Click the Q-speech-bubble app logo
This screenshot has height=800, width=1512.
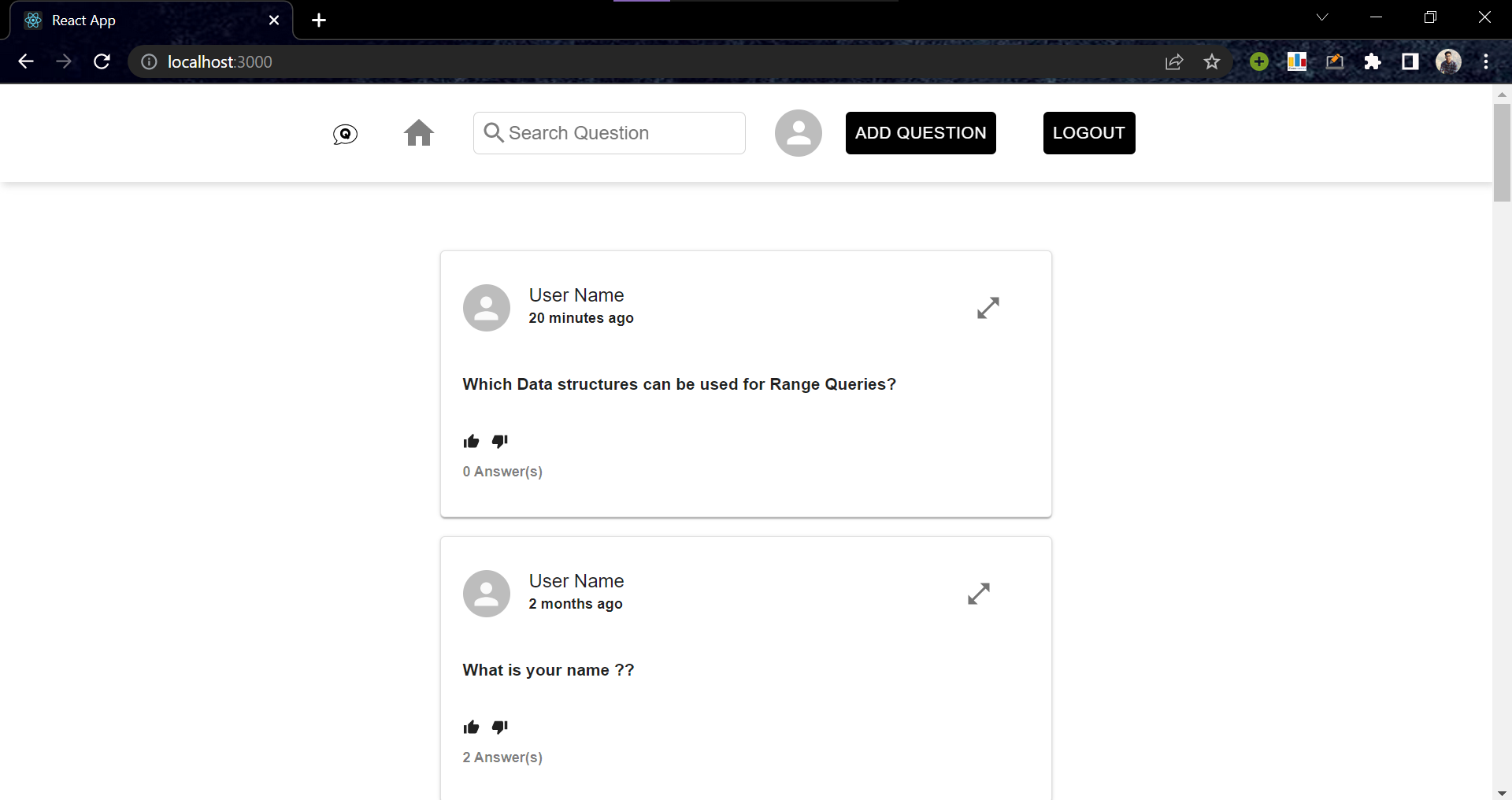tap(344, 133)
